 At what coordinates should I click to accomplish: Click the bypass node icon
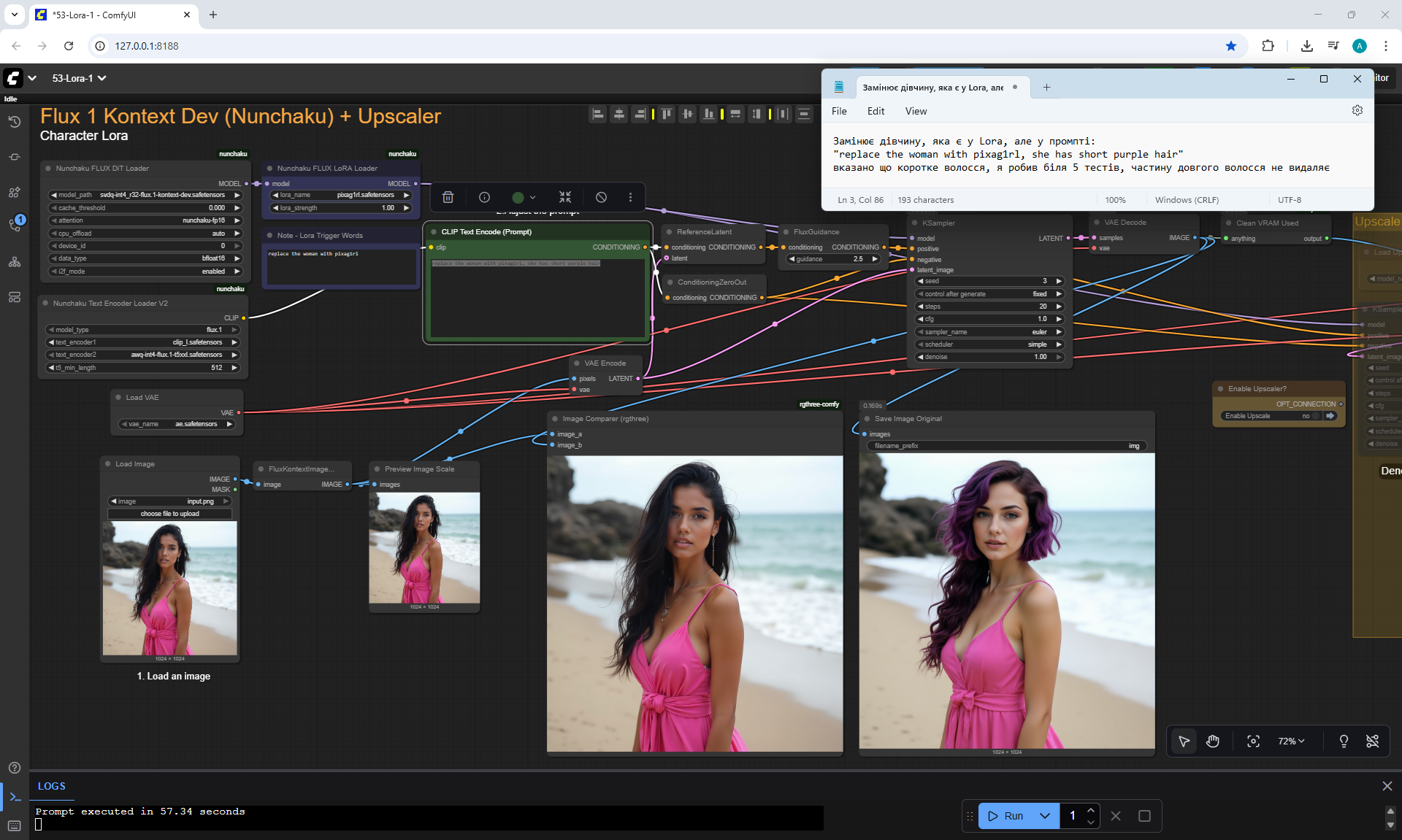[601, 197]
